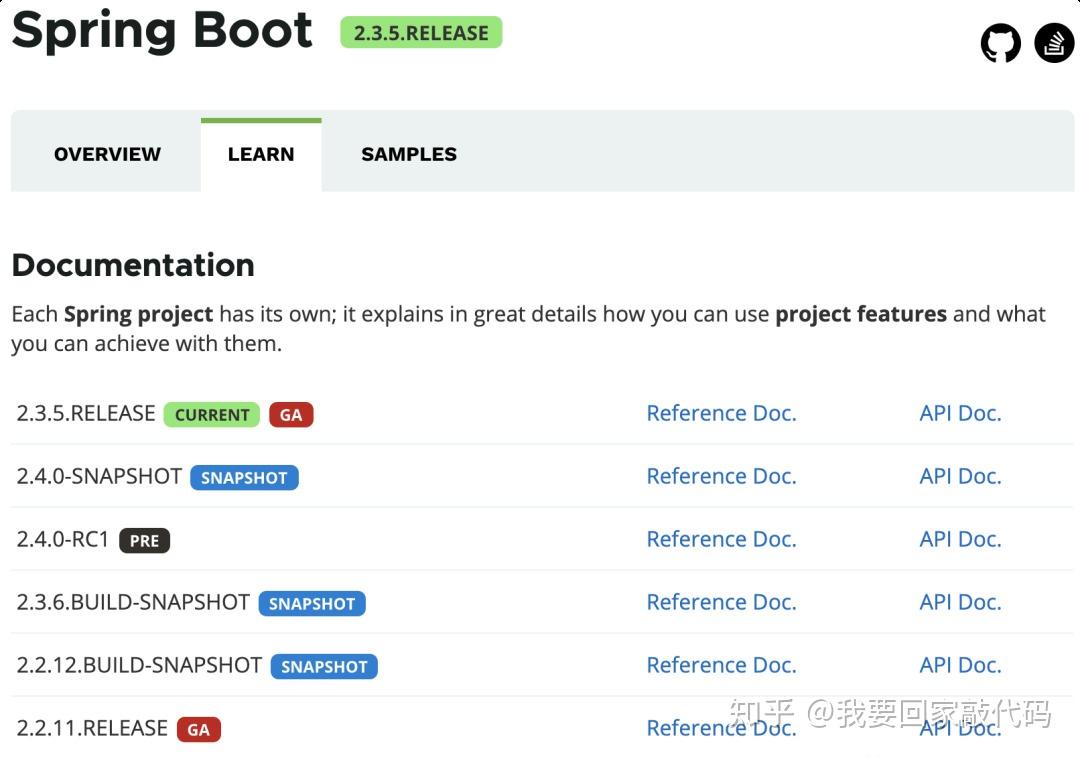The height and width of the screenshot is (758, 1080).
Task: Open the SAMPLES tab
Action: point(408,154)
